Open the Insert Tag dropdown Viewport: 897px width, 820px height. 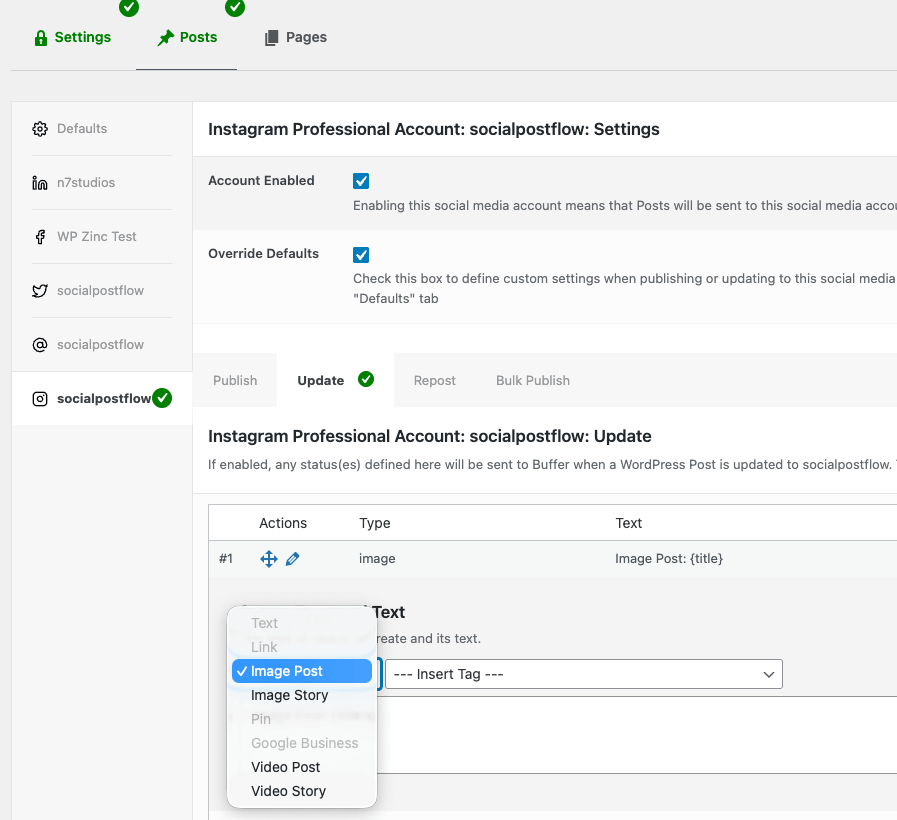[x=584, y=674]
